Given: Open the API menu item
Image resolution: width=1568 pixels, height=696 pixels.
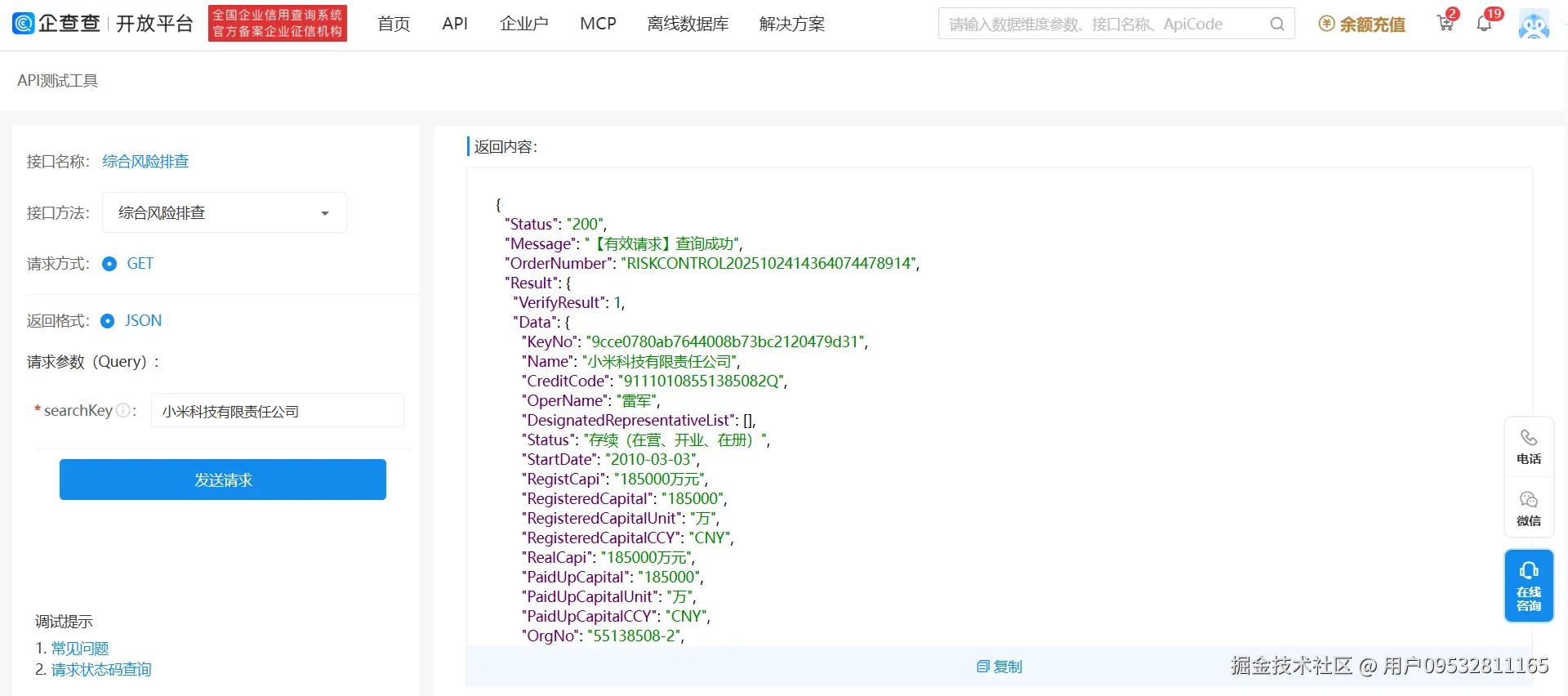Looking at the screenshot, I should coord(455,24).
